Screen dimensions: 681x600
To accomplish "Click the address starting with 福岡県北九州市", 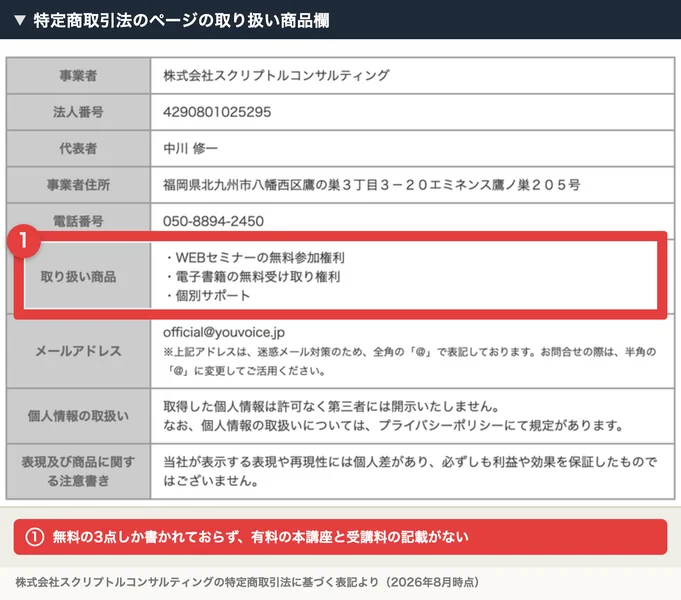I will click(x=372, y=185).
